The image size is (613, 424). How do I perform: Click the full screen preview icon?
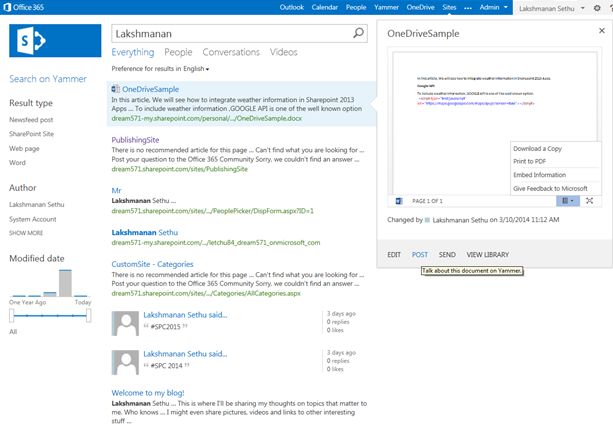tap(590, 201)
